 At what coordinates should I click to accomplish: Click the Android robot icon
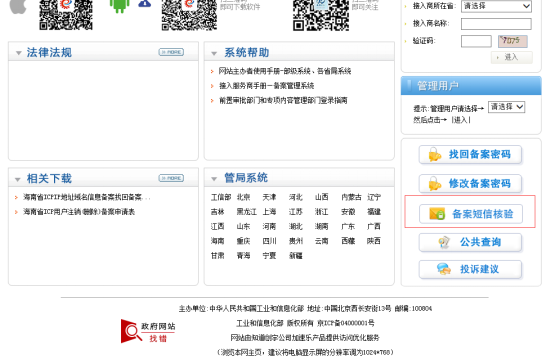point(119,6)
